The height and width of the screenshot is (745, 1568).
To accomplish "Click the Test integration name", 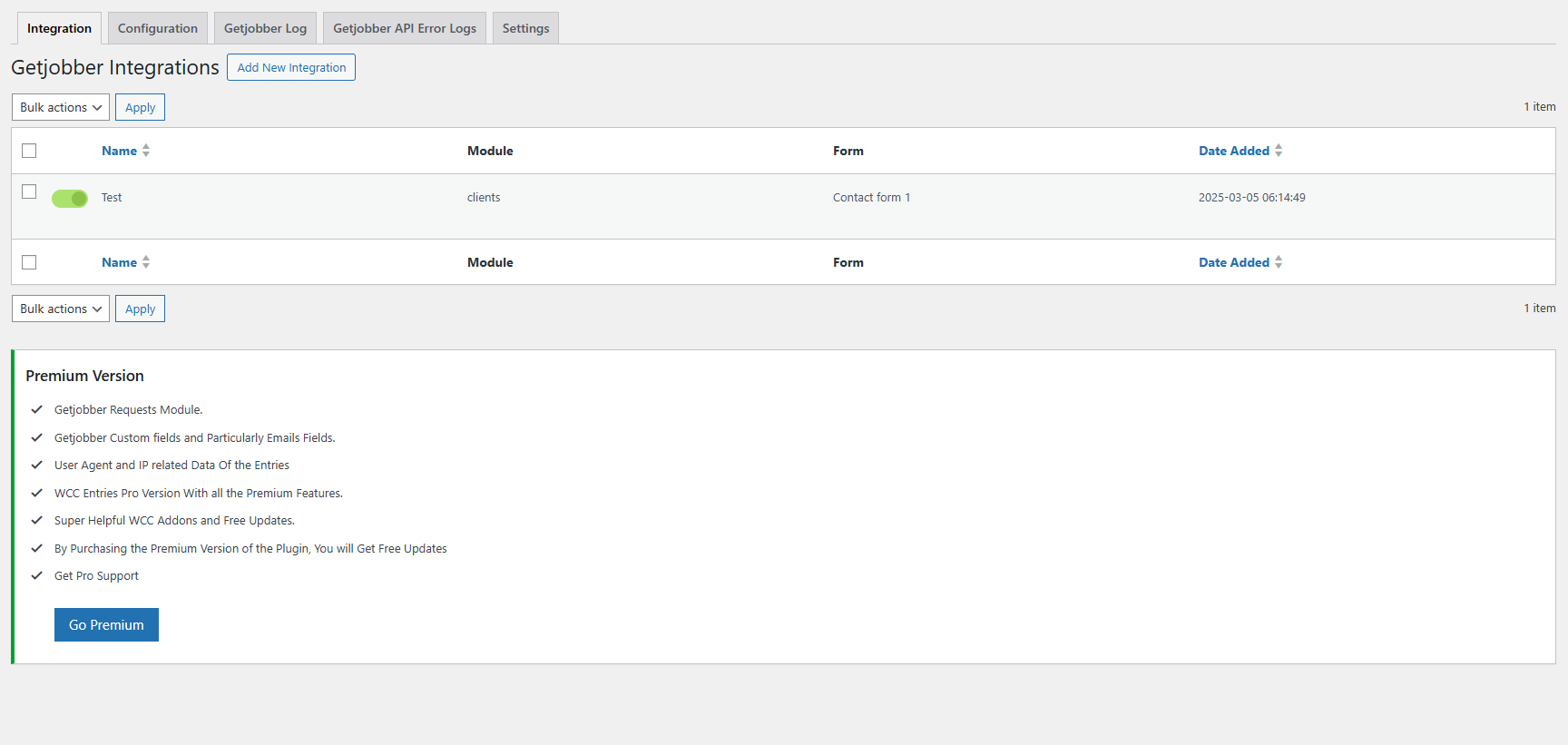I will (x=112, y=197).
